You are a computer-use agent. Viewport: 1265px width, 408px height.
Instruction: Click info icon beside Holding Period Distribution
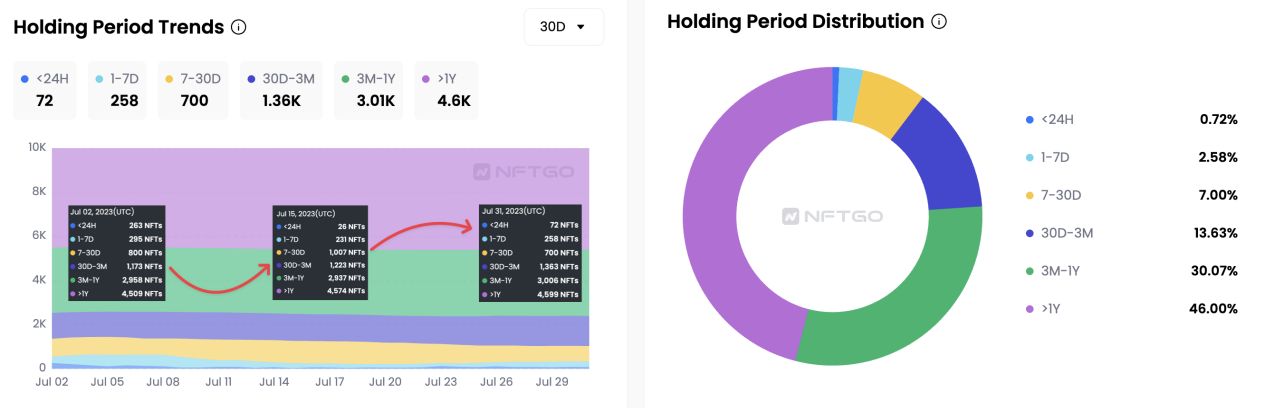tap(938, 21)
